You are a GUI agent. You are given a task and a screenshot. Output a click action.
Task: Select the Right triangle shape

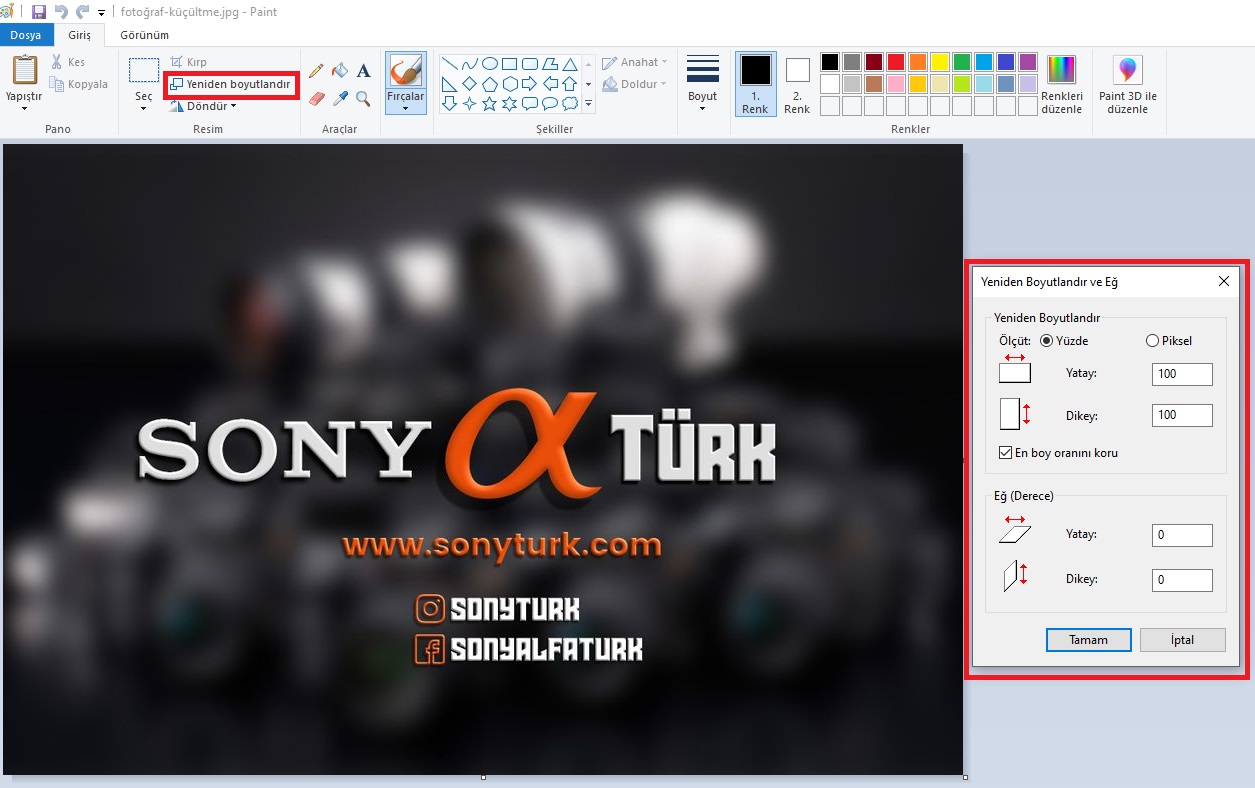449,83
